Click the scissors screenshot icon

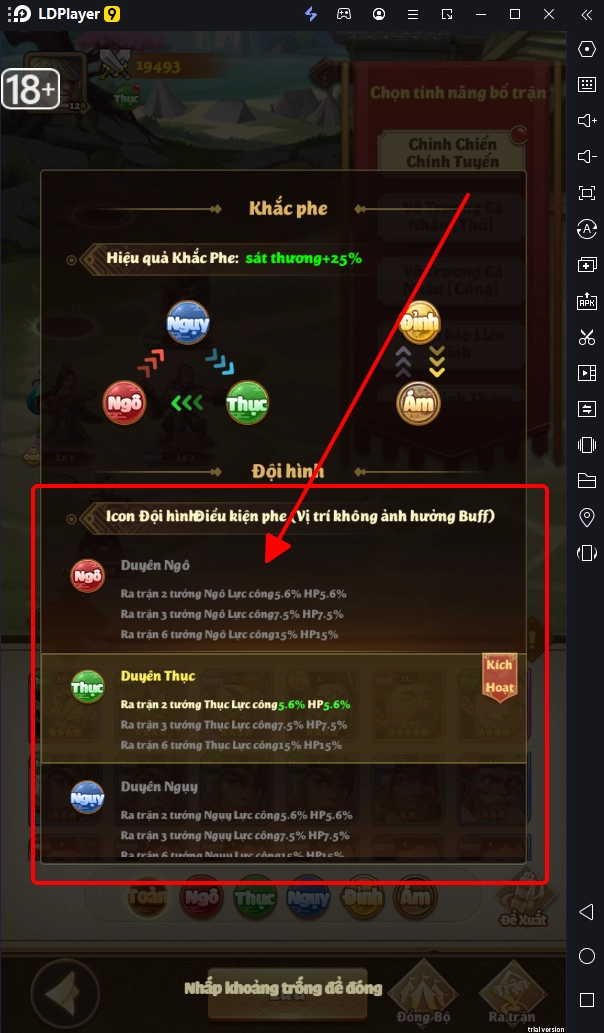[586, 337]
